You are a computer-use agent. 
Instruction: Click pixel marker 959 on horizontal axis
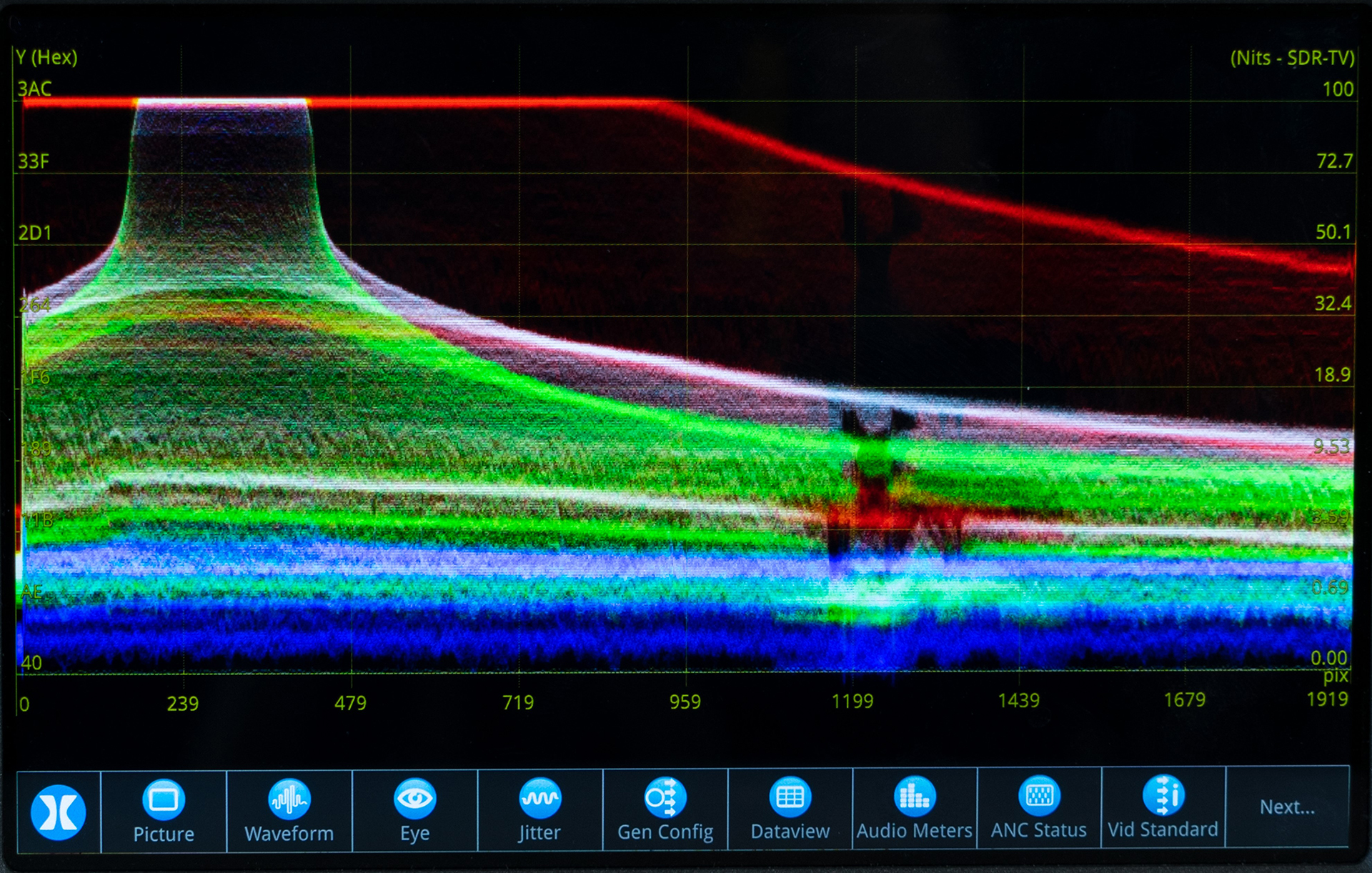click(x=685, y=702)
